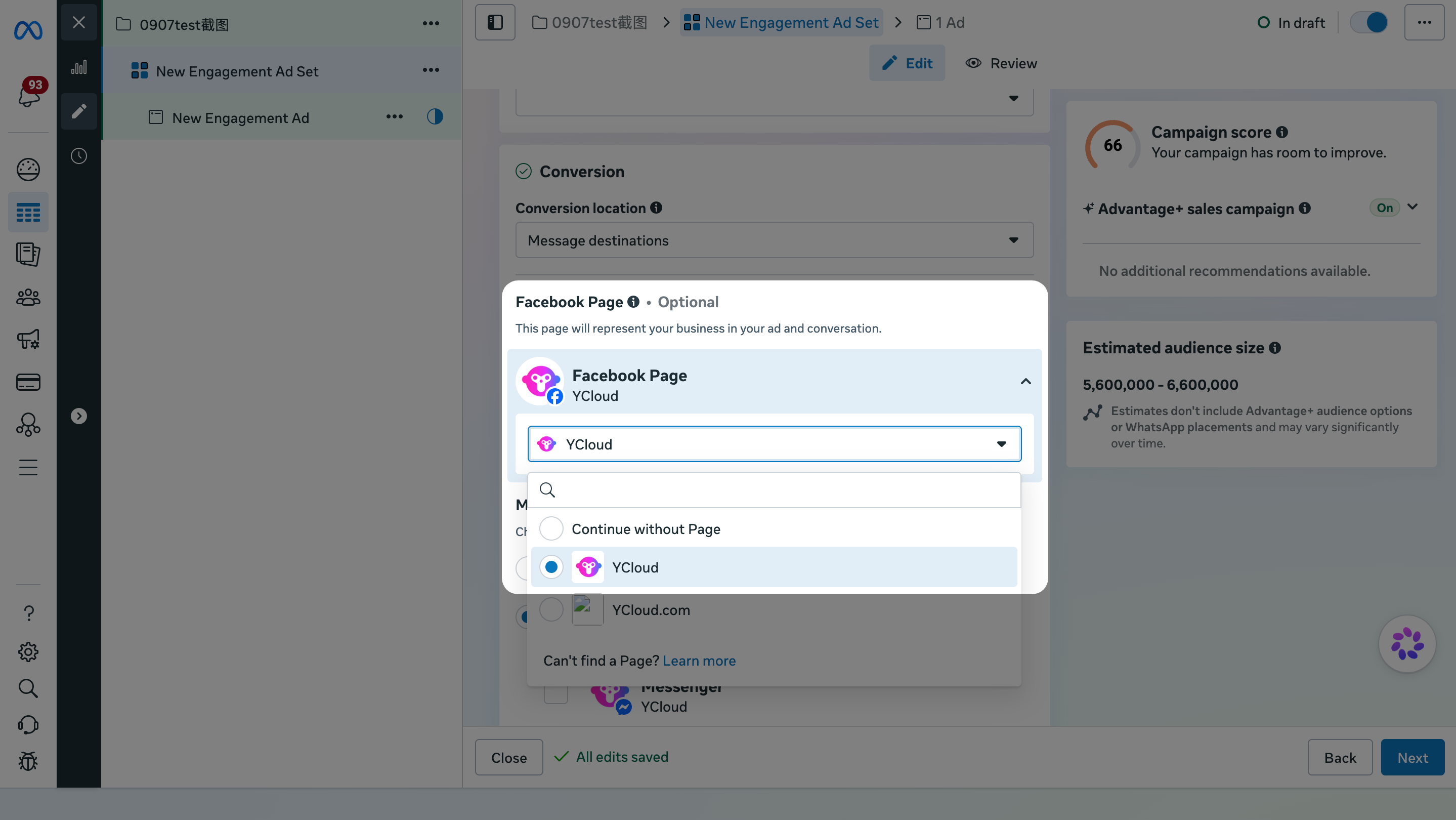Open New Engagement Ad Set options menu
Viewport: 1456px width, 820px height.
click(x=431, y=70)
